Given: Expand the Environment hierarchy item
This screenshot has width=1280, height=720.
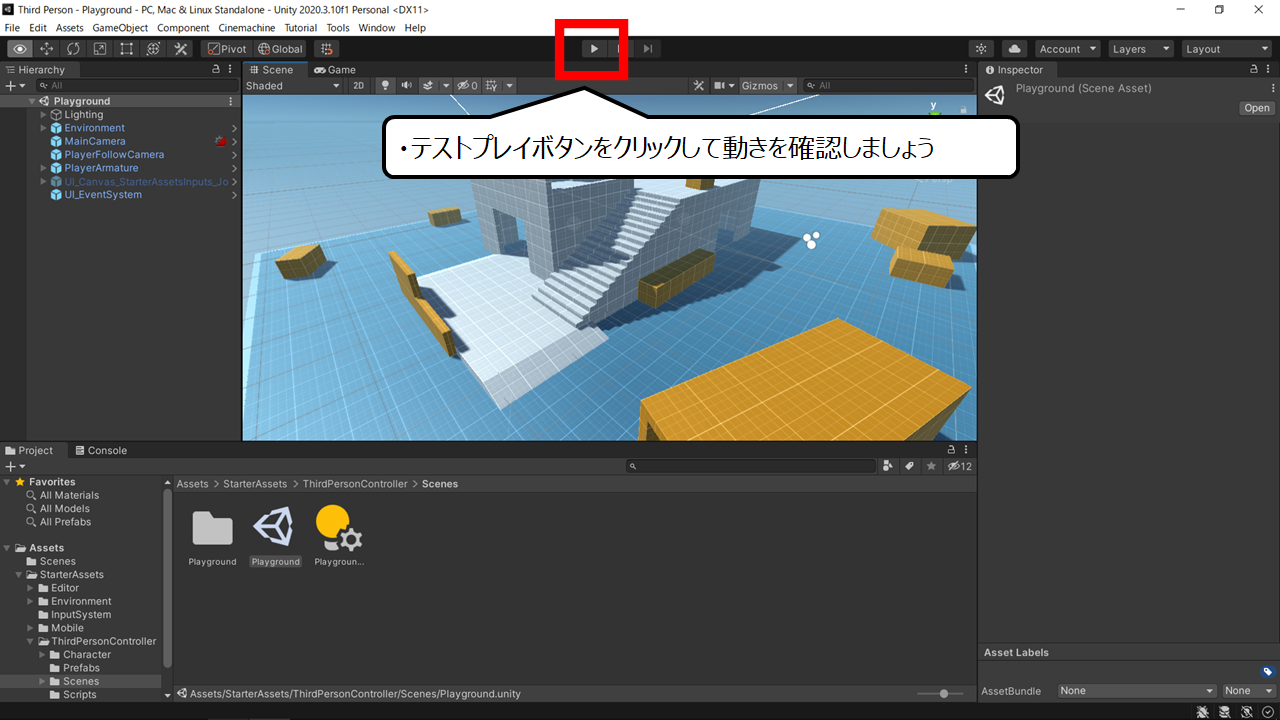Looking at the screenshot, I should [x=44, y=128].
